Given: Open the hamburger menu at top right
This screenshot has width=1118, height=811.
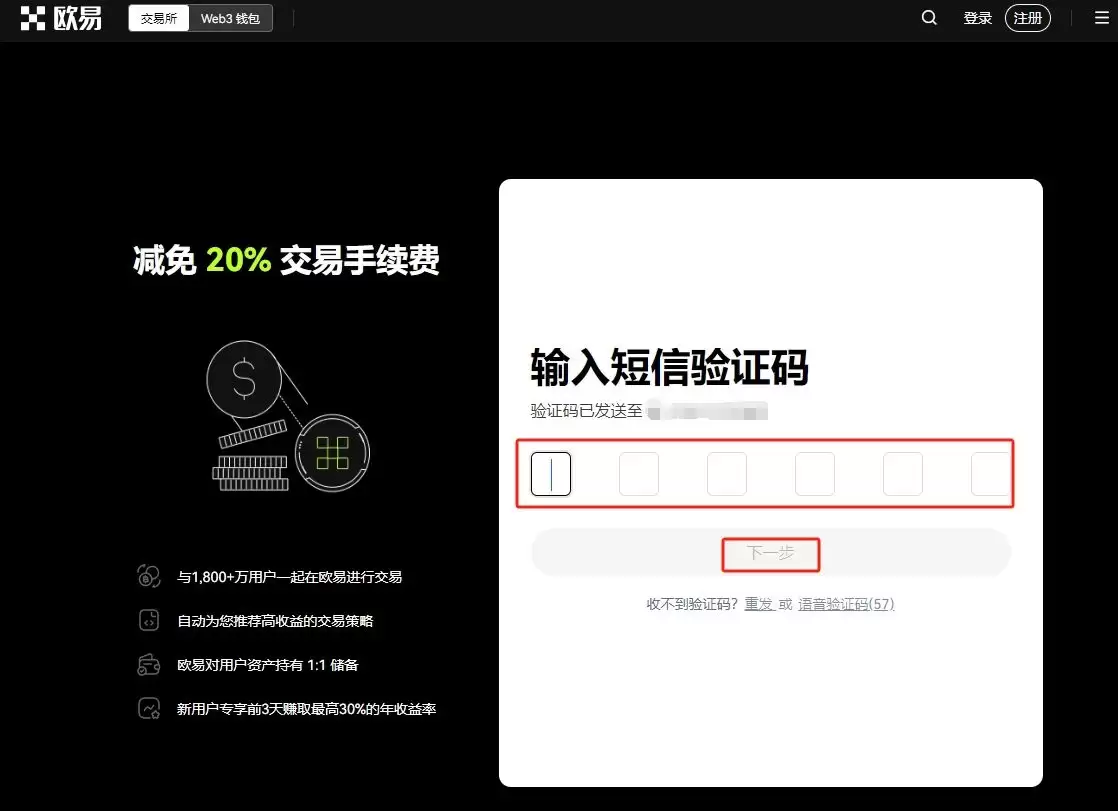Looking at the screenshot, I should coord(1100,17).
